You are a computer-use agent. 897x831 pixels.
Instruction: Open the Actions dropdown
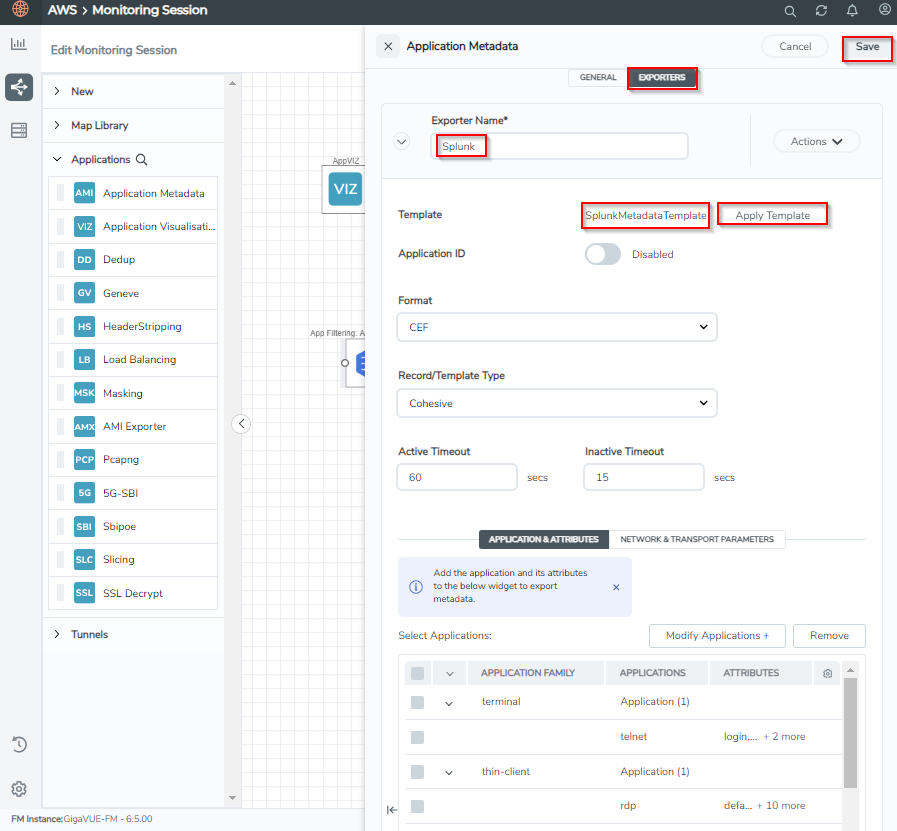tap(816, 141)
